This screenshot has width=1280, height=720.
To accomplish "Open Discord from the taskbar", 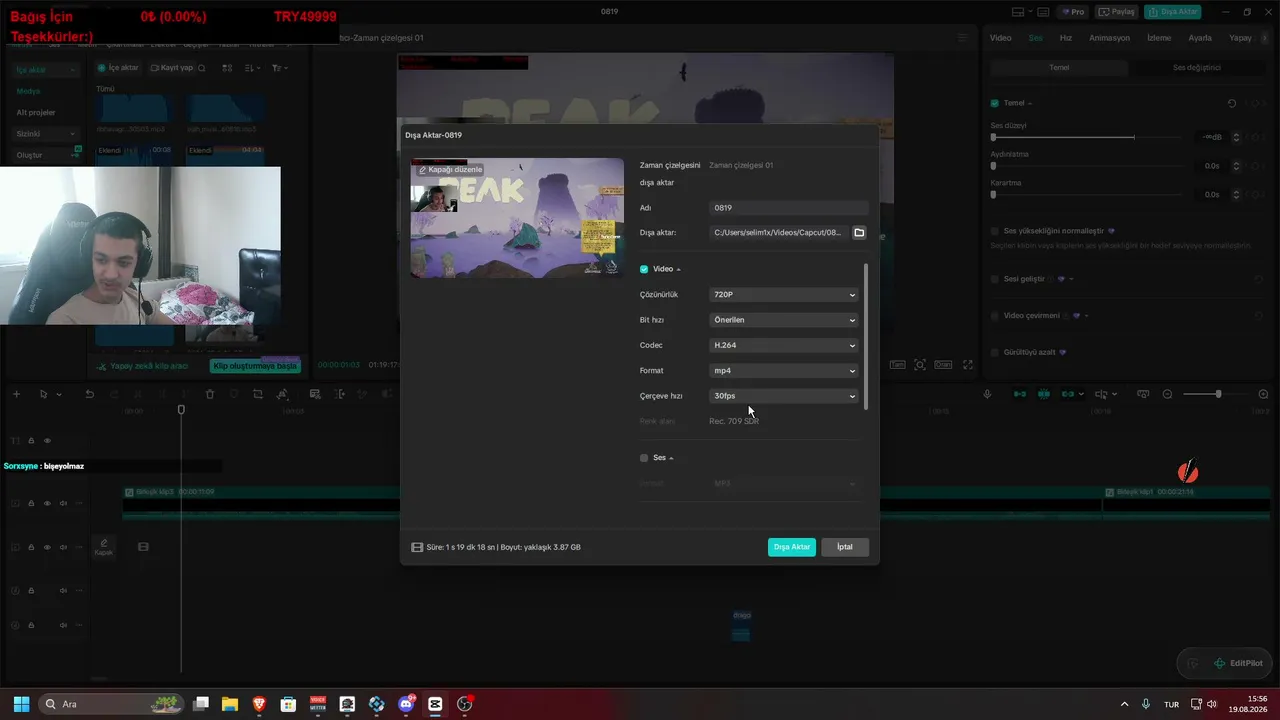I will (x=406, y=704).
